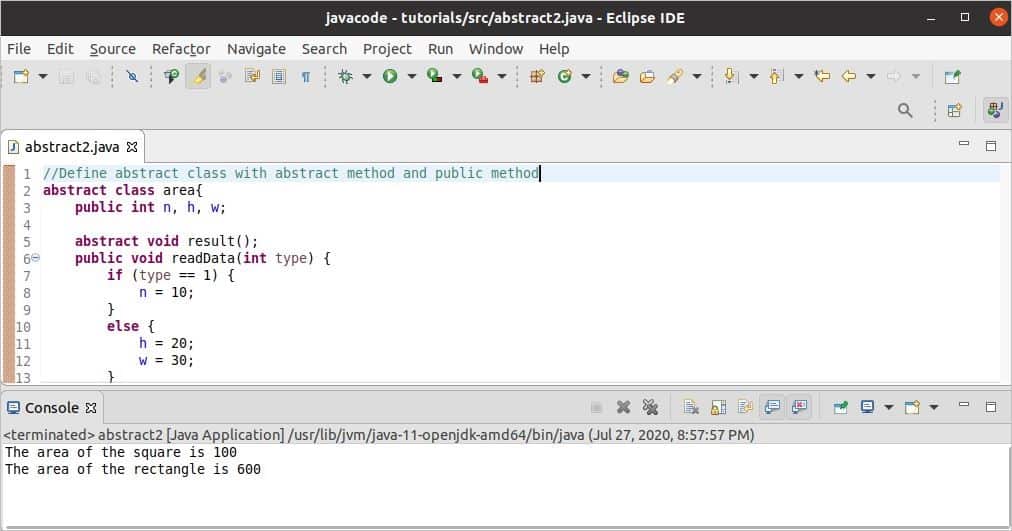1012x531 pixels.
Task: Toggle Show Console on Standard Error icon
Action: [799, 407]
